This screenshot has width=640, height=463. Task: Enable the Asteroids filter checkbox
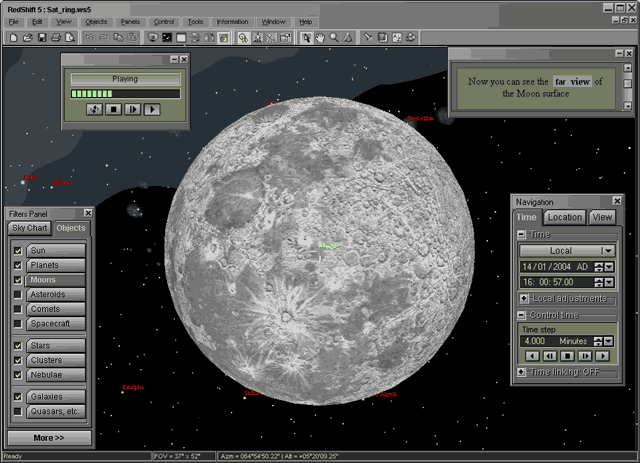pyautogui.click(x=18, y=295)
